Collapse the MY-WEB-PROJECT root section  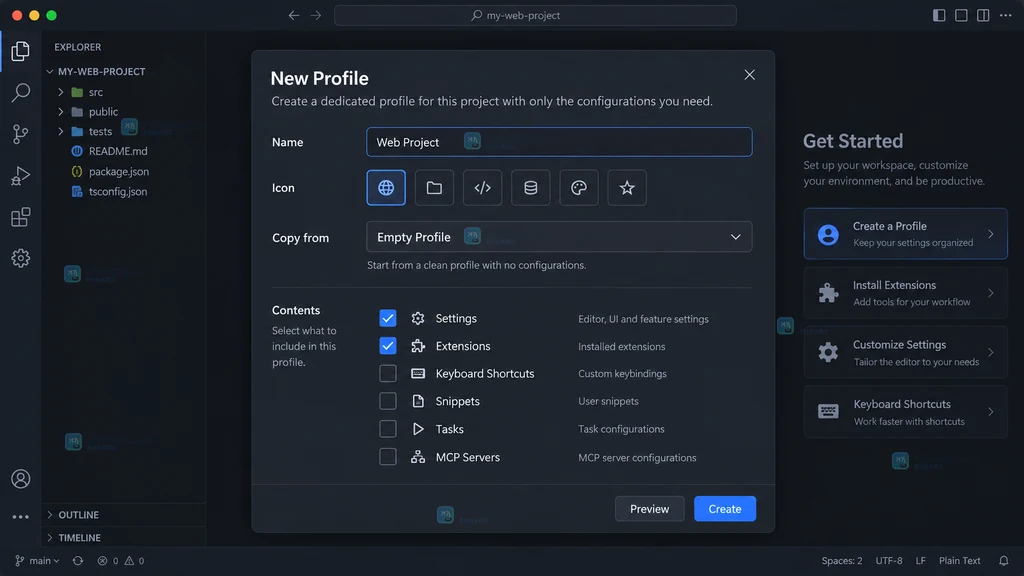(50, 71)
